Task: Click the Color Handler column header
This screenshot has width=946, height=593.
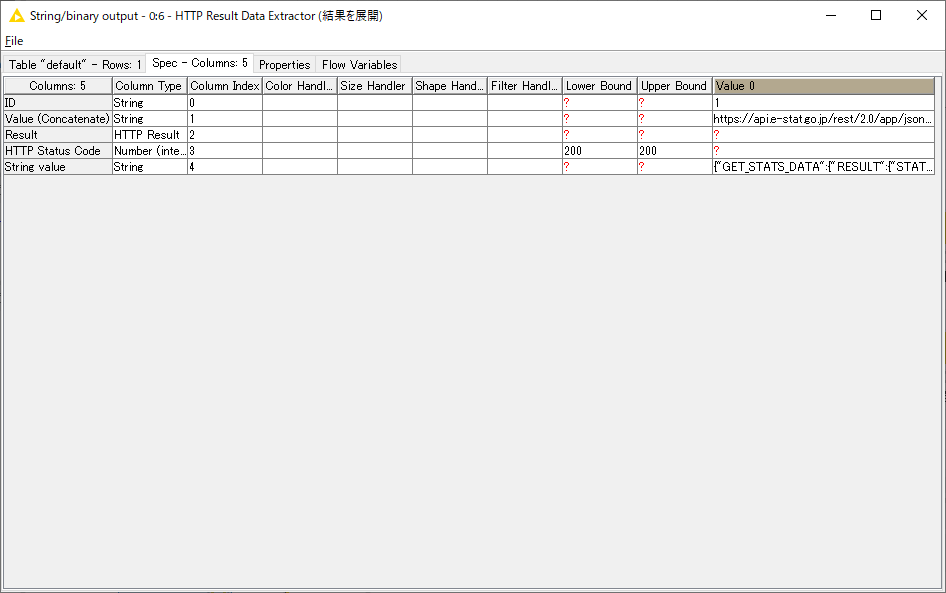Action: tap(299, 86)
